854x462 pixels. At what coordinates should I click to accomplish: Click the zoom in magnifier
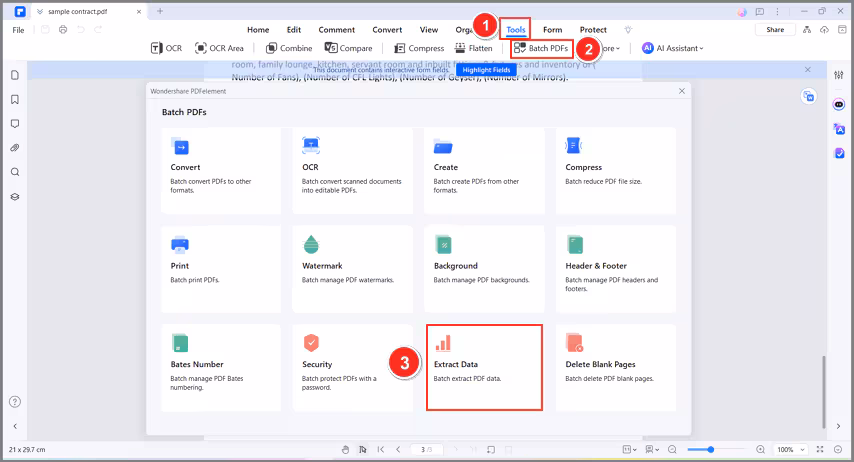tap(760, 449)
